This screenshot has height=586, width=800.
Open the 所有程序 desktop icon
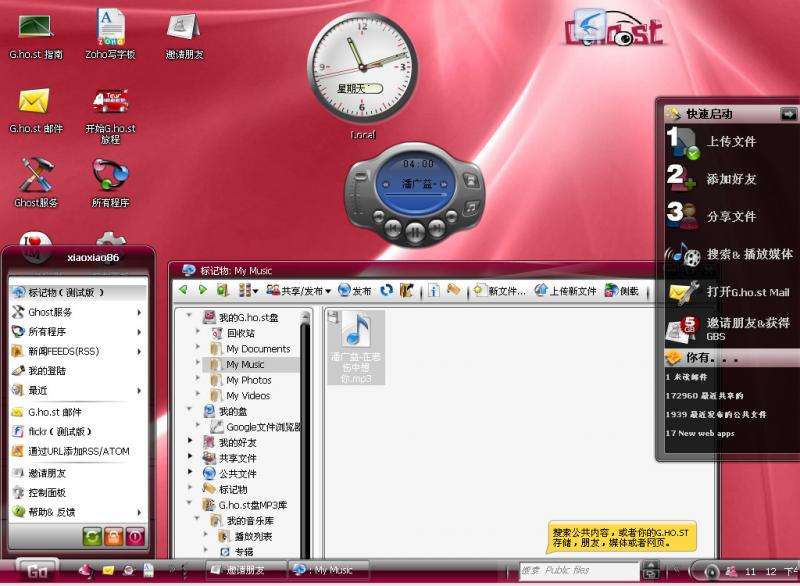110,183
